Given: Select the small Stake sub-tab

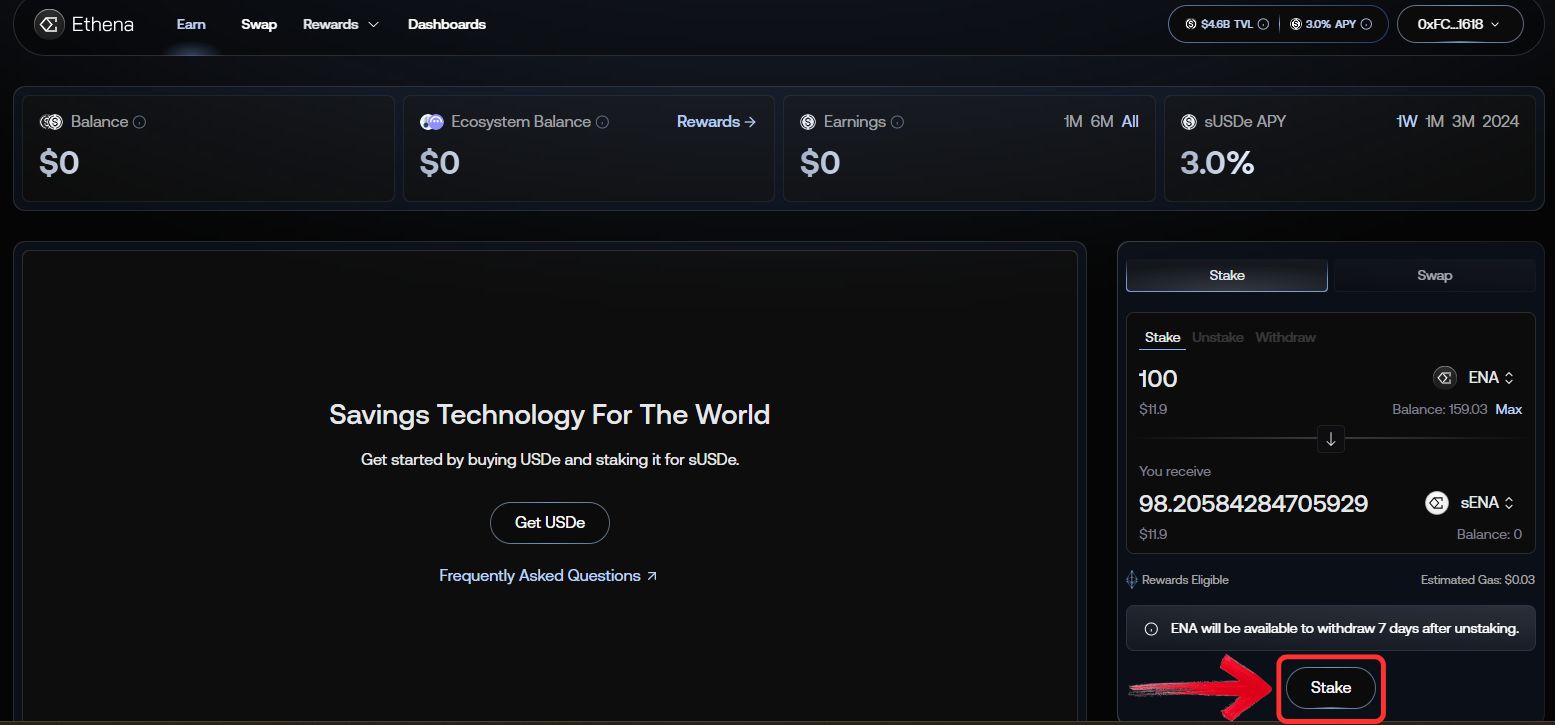Looking at the screenshot, I should (x=1163, y=338).
